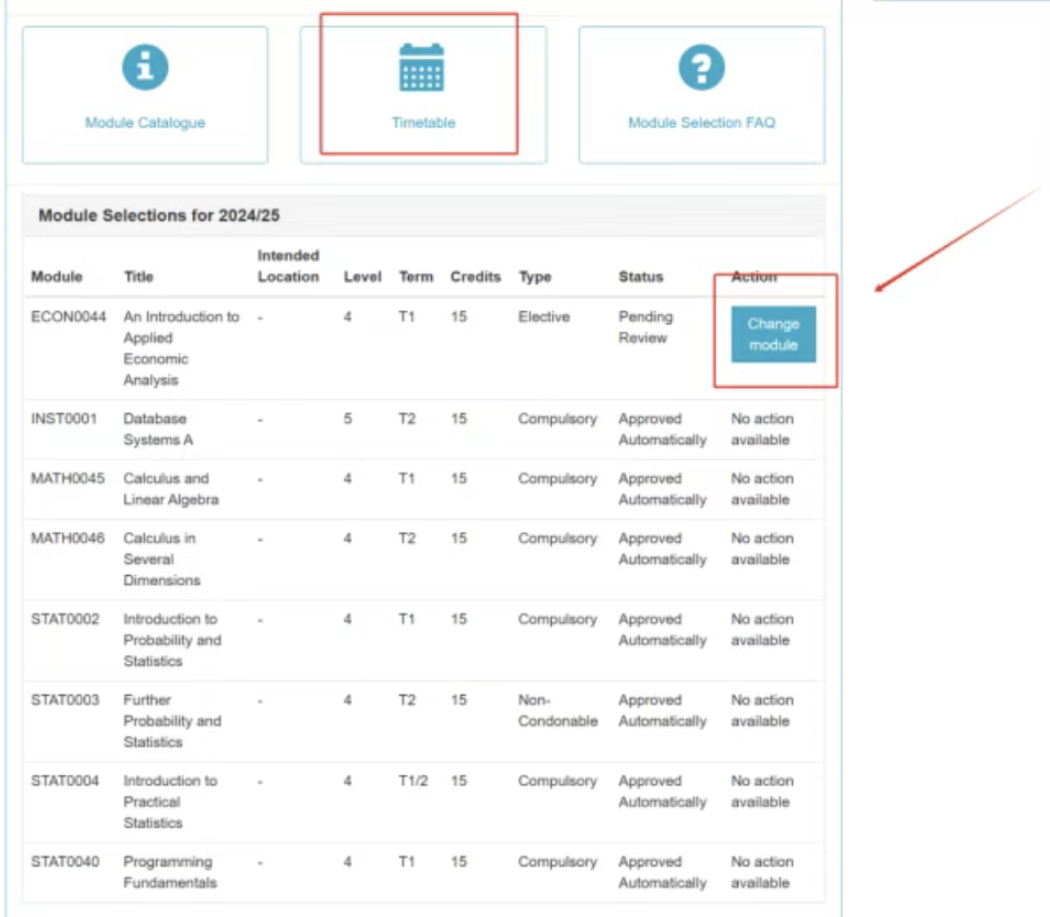This screenshot has width=1050, height=917.
Task: Open the Module Catalogue text link
Action: 145,123
